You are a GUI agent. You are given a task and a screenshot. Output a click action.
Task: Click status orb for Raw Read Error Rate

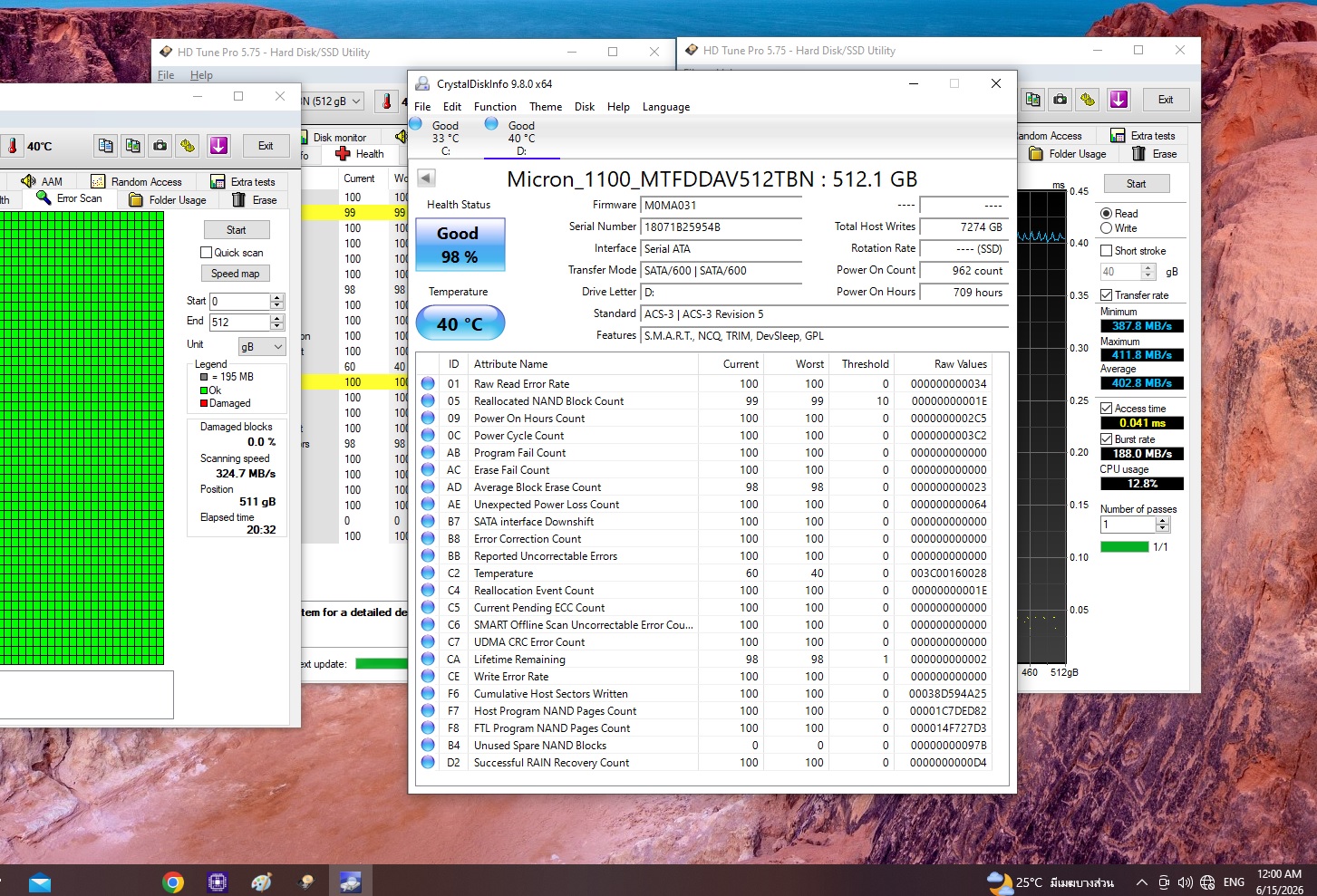(x=428, y=384)
